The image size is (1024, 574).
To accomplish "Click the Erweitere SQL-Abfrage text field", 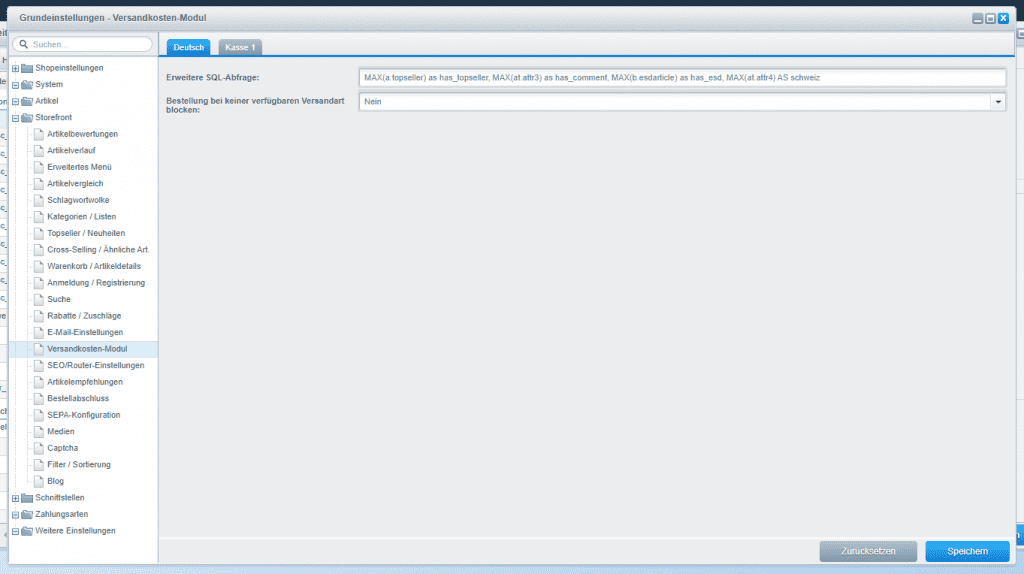I will (680, 77).
